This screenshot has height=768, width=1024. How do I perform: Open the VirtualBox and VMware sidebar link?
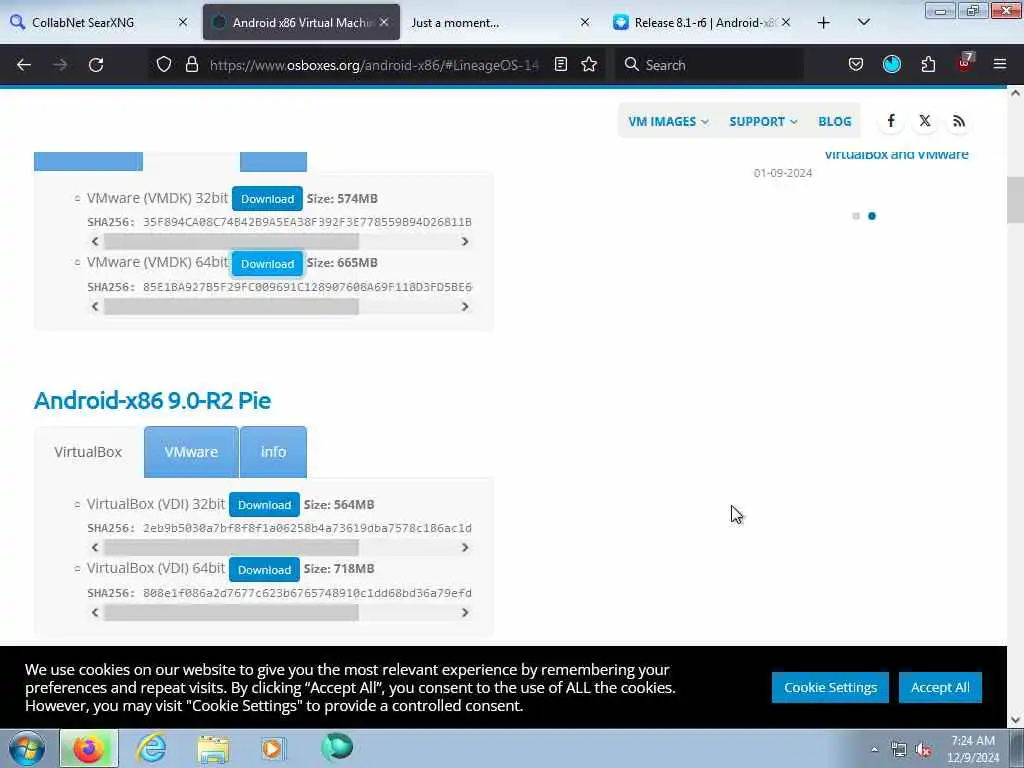pyautogui.click(x=896, y=155)
